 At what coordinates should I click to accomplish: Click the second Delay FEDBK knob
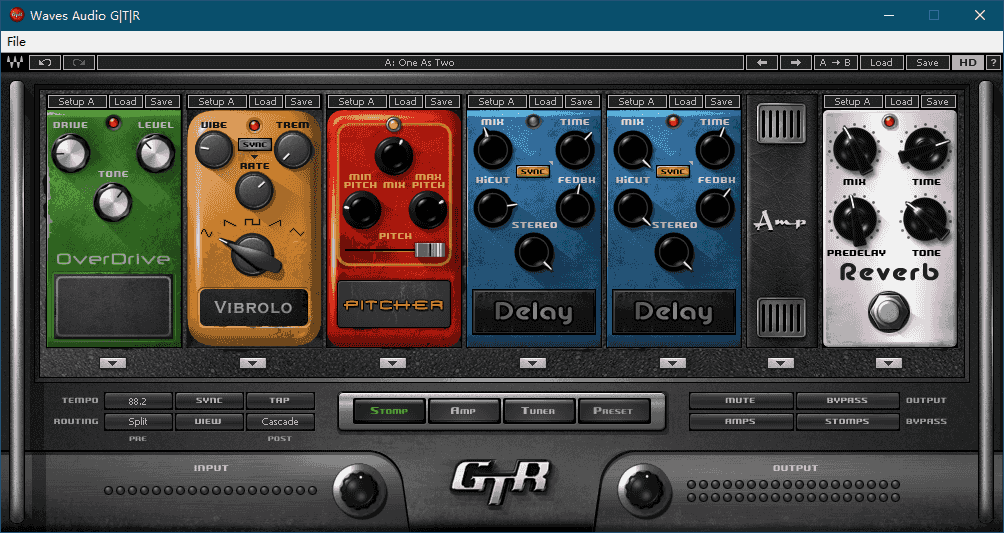coord(715,207)
